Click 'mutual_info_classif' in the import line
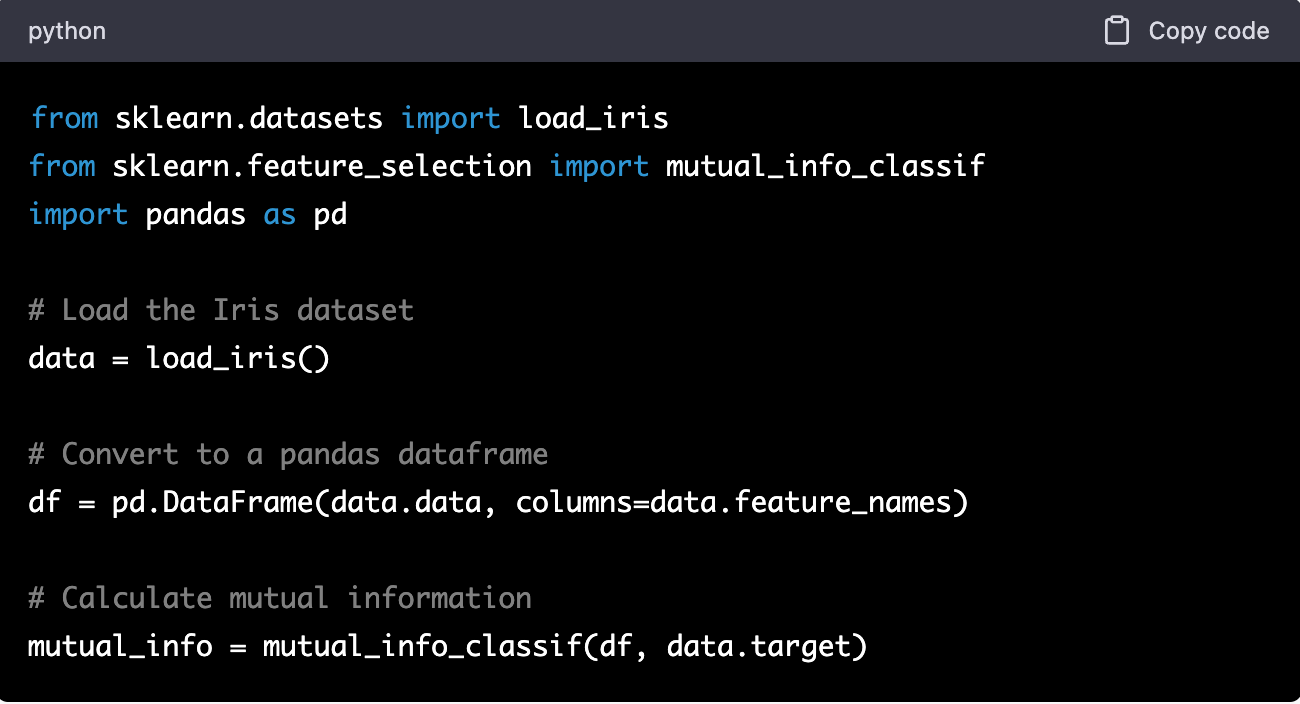 click(826, 166)
